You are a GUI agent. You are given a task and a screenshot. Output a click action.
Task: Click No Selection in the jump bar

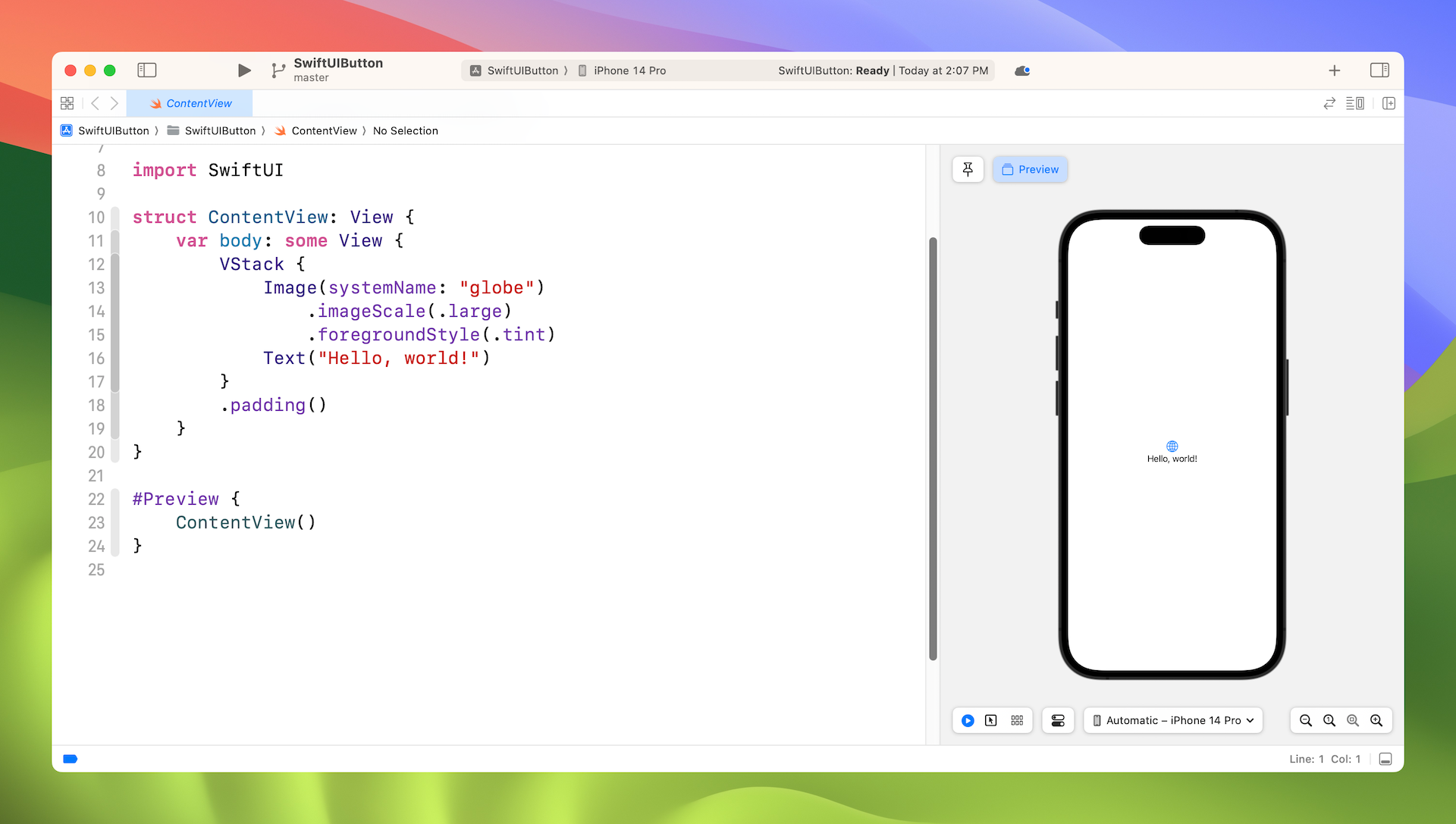click(x=406, y=130)
